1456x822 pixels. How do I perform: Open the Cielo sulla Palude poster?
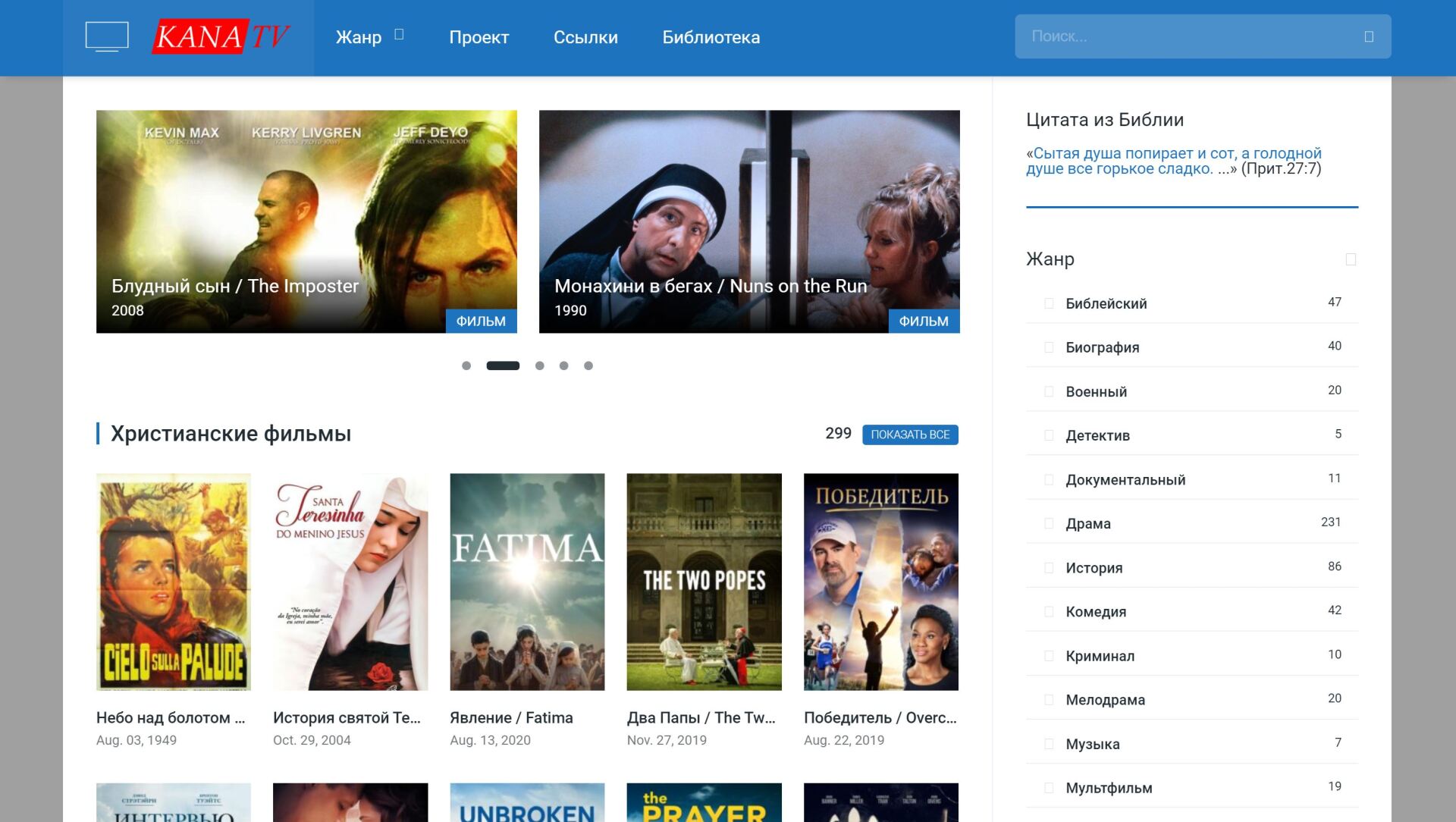pyautogui.click(x=174, y=582)
